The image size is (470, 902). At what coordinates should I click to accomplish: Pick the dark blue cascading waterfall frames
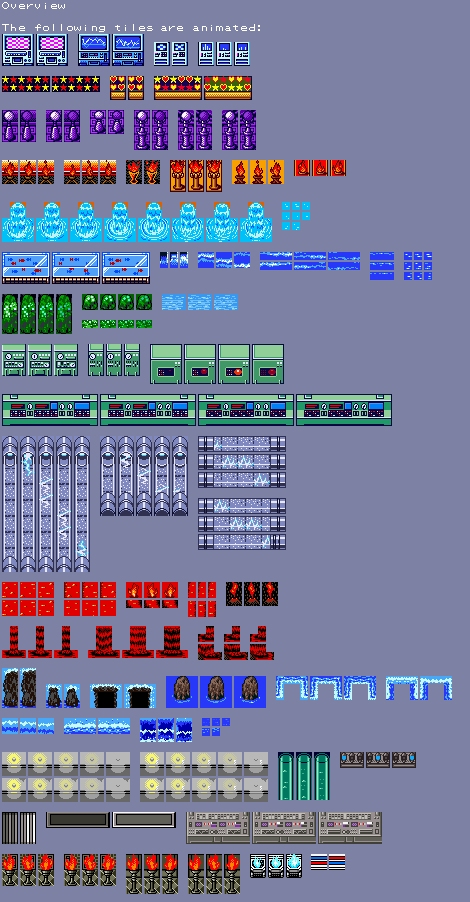[x=166, y=730]
